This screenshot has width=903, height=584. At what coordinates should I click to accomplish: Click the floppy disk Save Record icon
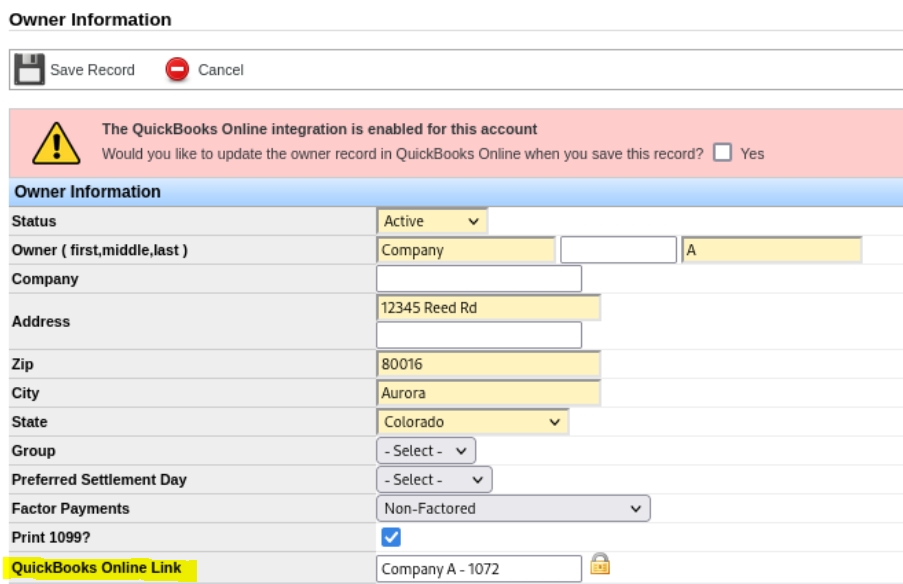[x=29, y=70]
